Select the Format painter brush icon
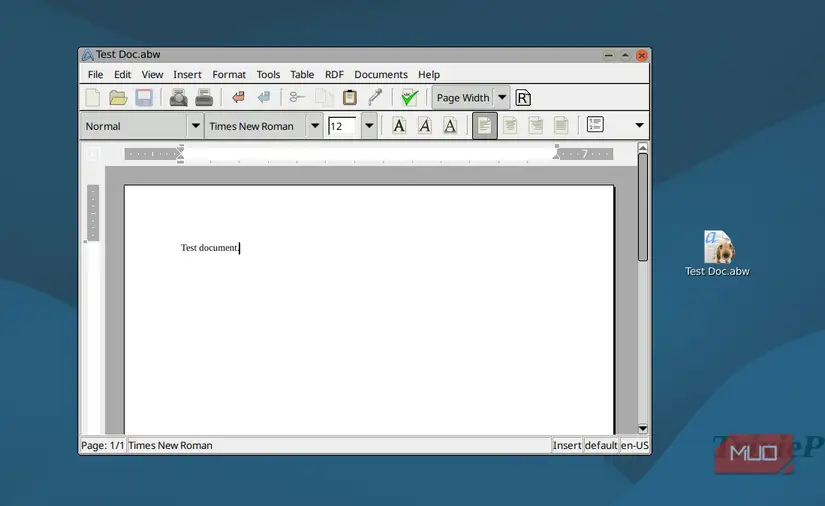This screenshot has width=825, height=506. pyautogui.click(x=375, y=97)
